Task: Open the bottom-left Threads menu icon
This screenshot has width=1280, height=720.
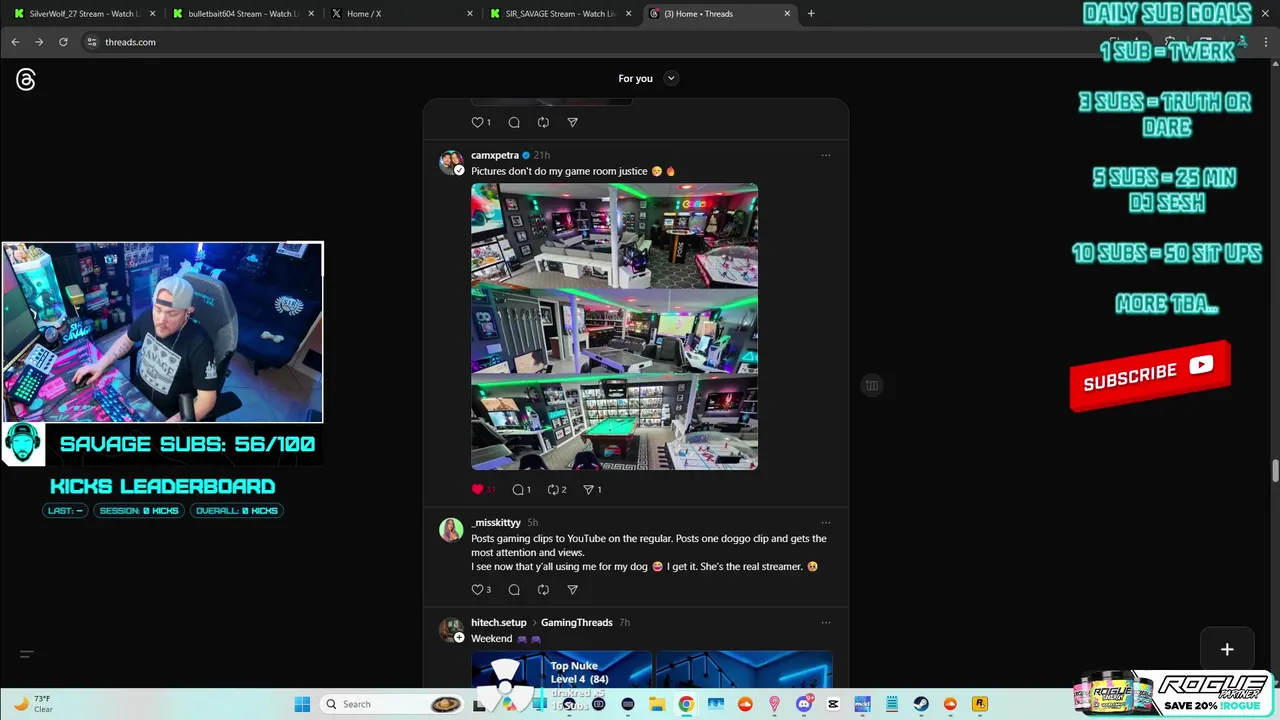Action: pyautogui.click(x=27, y=654)
